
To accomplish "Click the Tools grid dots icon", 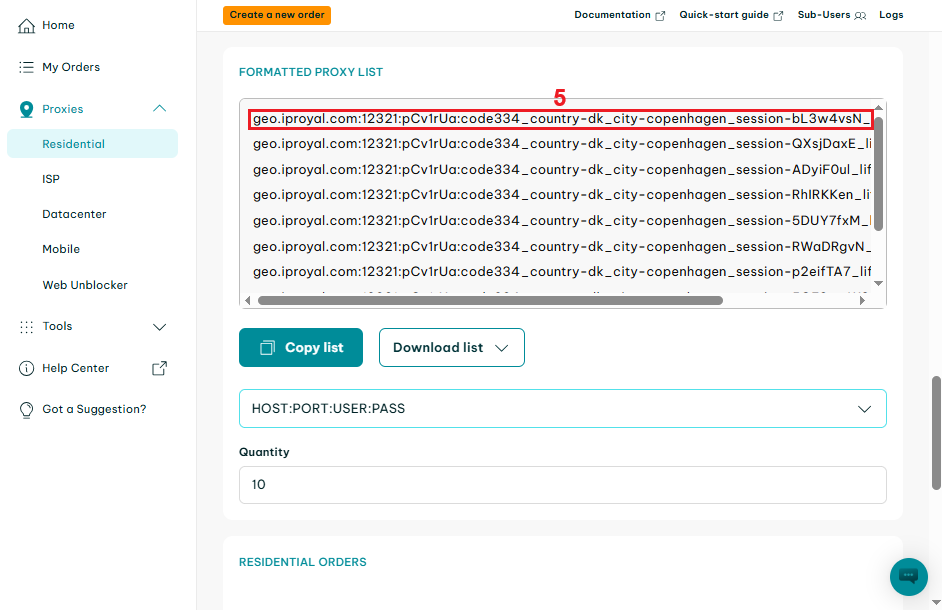I will tap(26, 327).
